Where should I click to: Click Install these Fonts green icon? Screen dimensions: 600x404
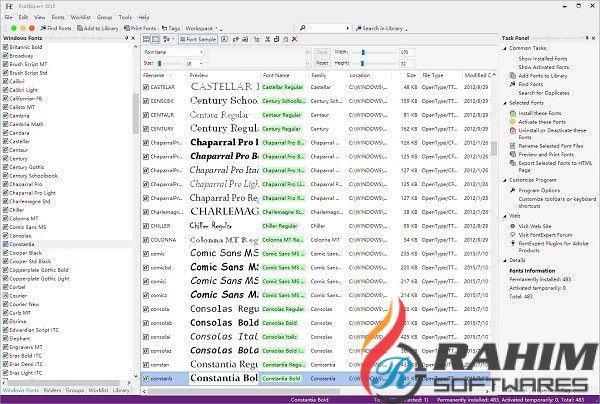[513, 113]
